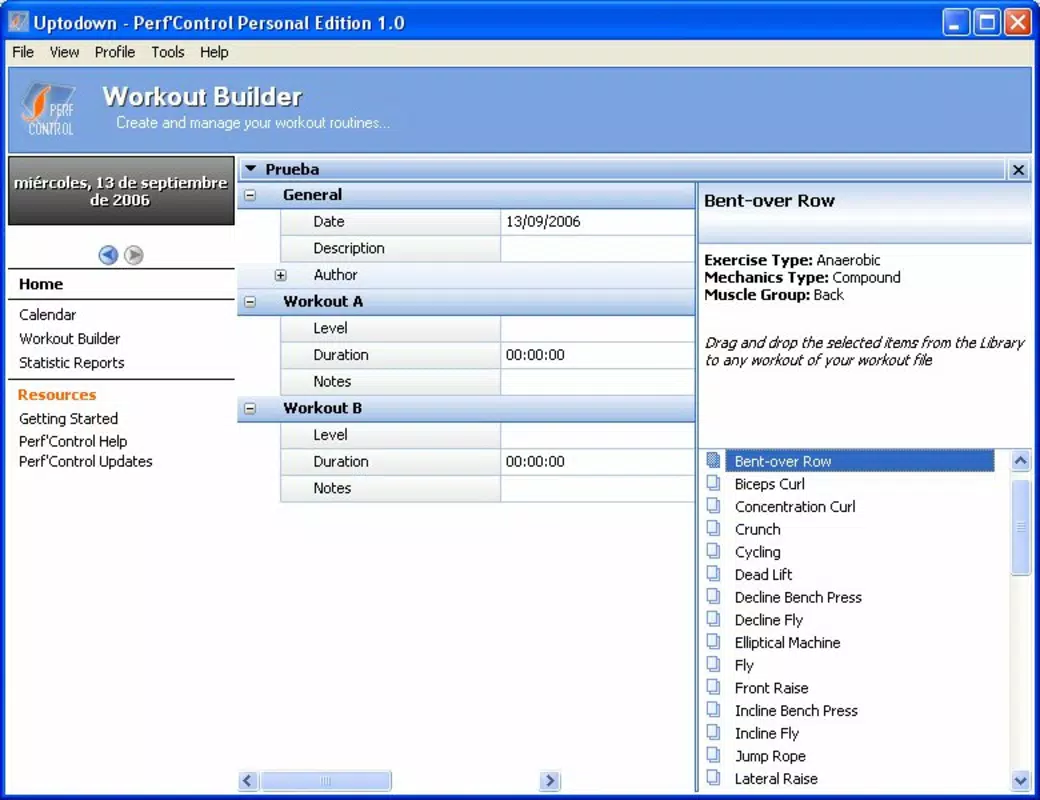Close the Prueba workout panel
This screenshot has height=800, width=1040.
coord(1019,170)
